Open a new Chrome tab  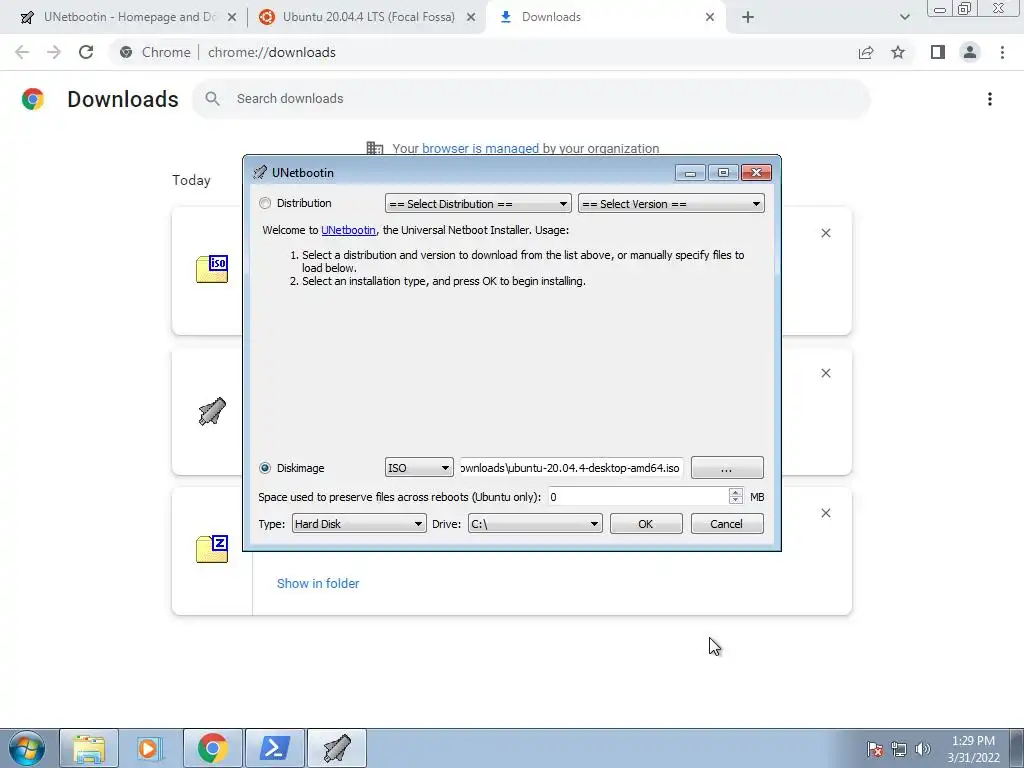[x=748, y=18]
